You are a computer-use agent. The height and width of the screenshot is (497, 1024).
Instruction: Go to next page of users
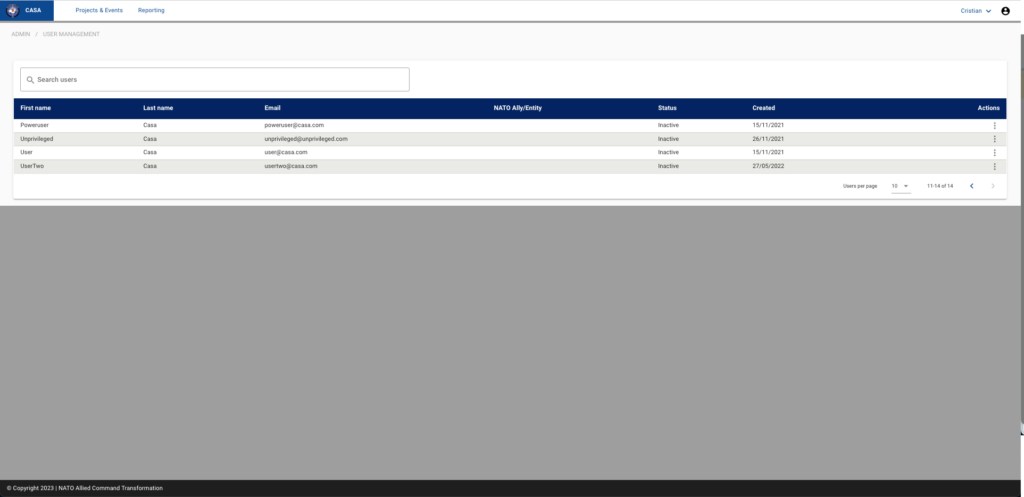point(992,186)
